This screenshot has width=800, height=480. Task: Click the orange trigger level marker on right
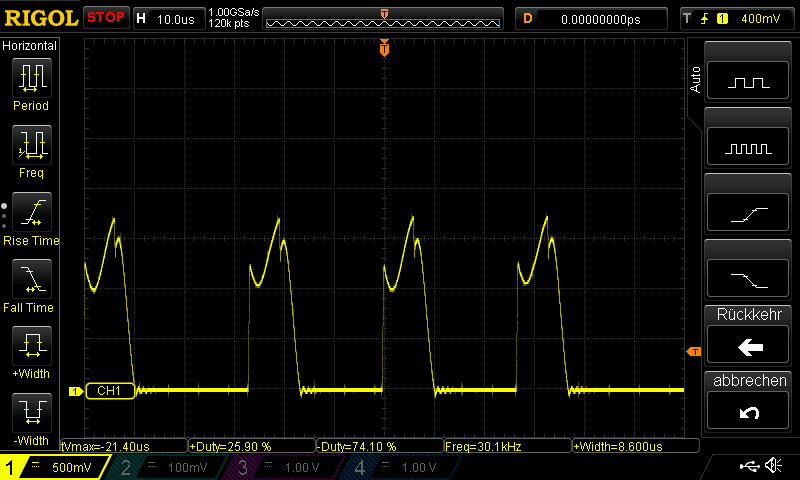pyautogui.click(x=694, y=351)
